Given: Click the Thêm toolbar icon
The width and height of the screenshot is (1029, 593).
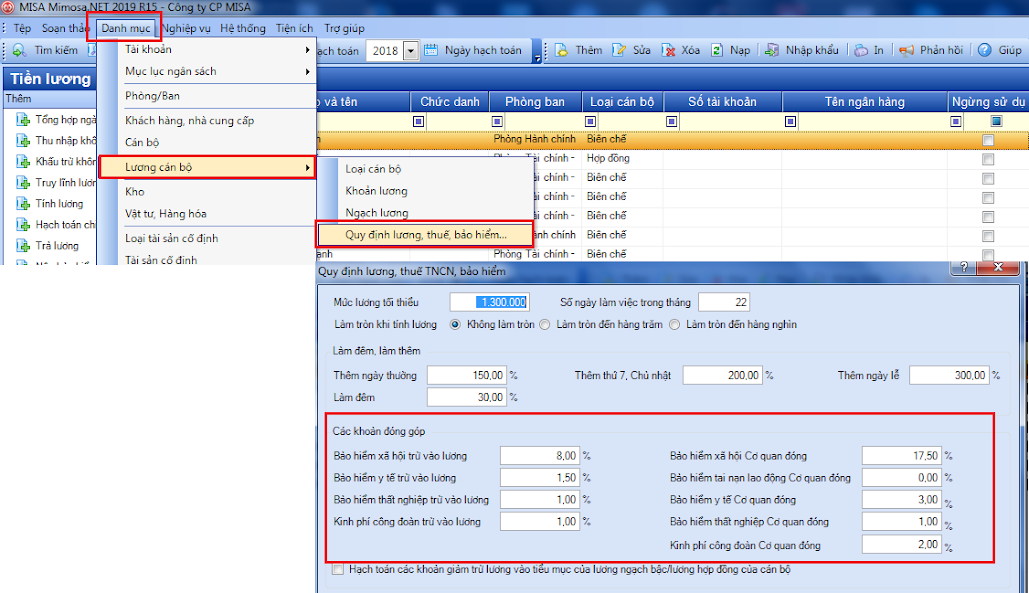Looking at the screenshot, I should click(x=562, y=51).
